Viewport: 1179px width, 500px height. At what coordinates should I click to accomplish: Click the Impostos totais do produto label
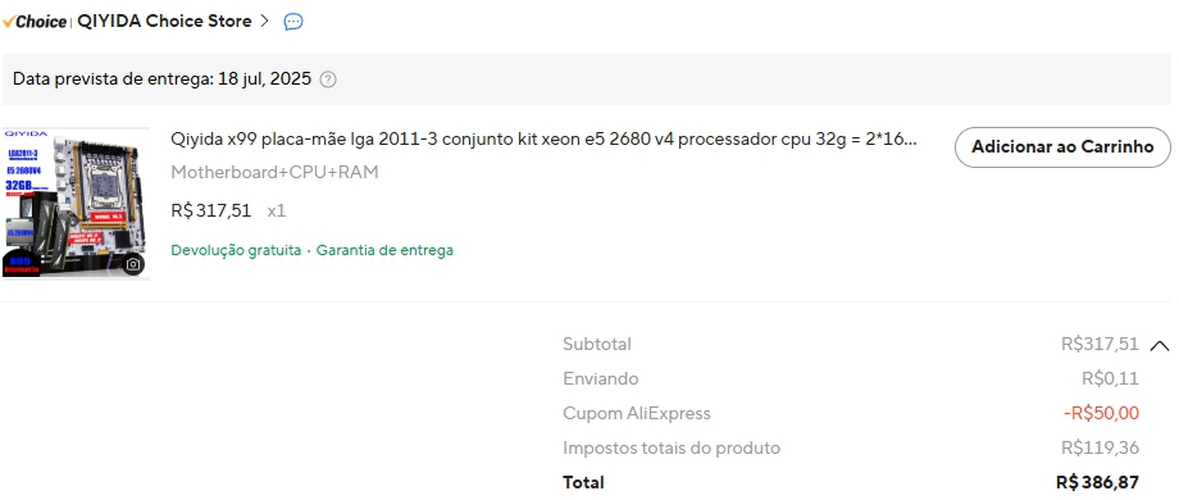(671, 448)
